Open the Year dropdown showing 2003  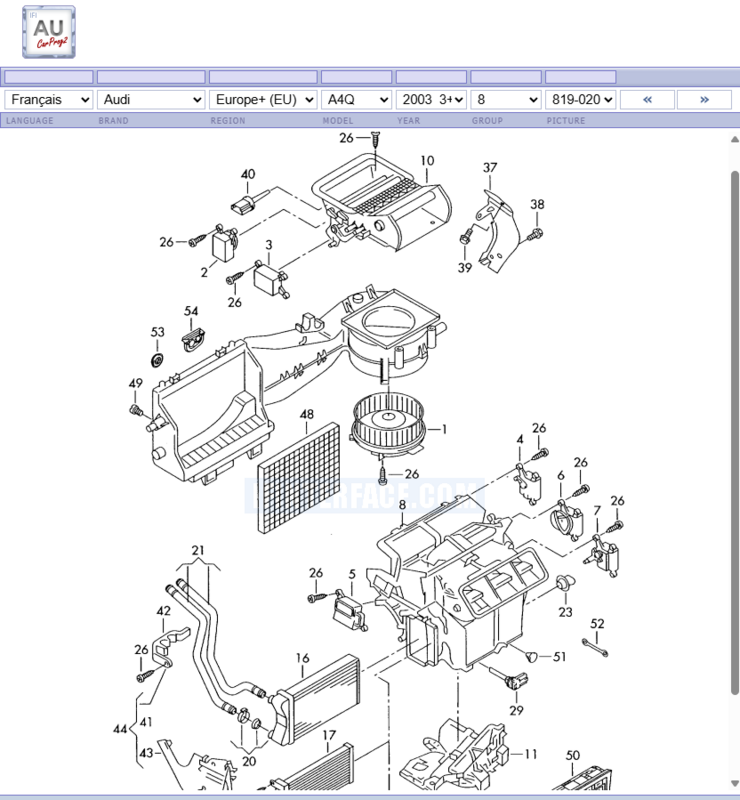click(x=431, y=99)
